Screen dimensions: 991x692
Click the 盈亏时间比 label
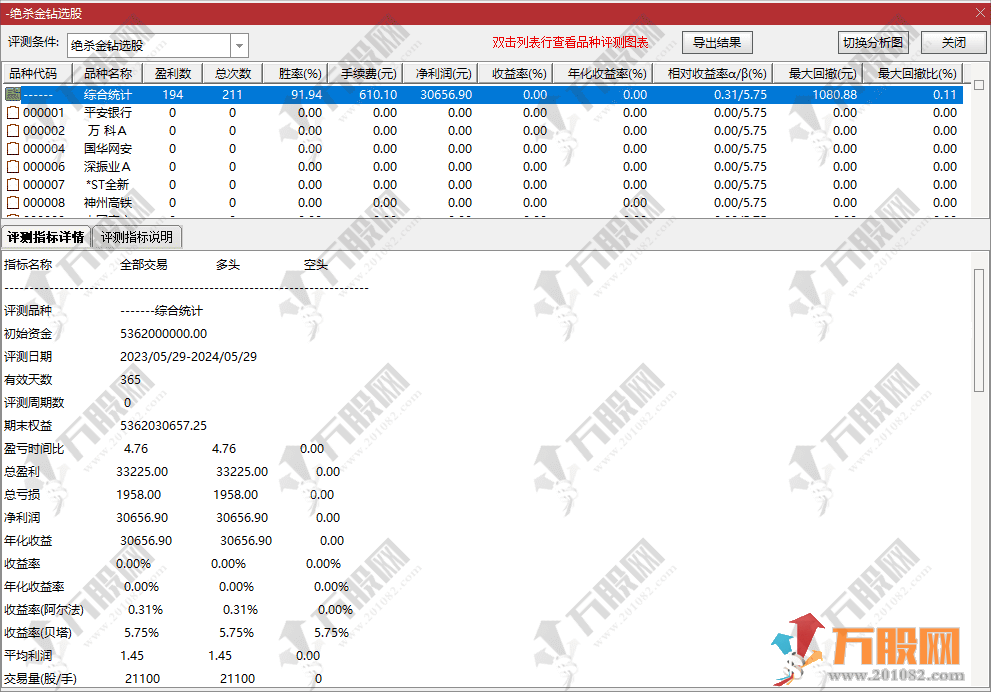(33, 449)
